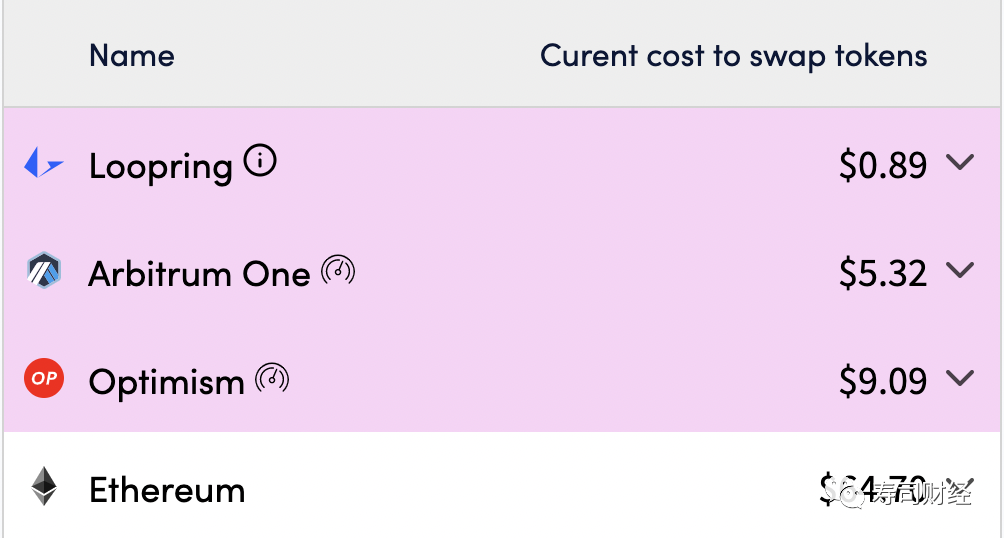Screen dimensions: 1004x538
Task: Select the Optimism network name
Action: click(166, 381)
